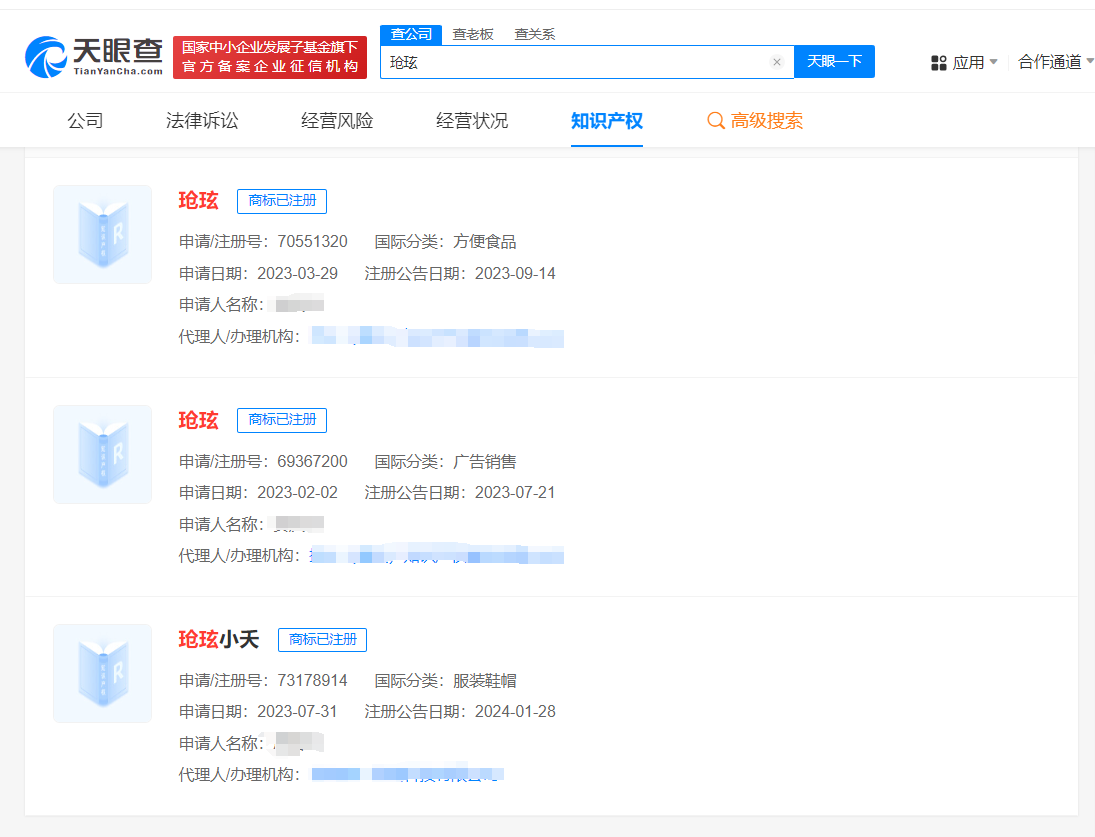This screenshot has height=837, width=1095.
Task: Click the second 玱玹 trademark thumbnail image
Action: 102,453
